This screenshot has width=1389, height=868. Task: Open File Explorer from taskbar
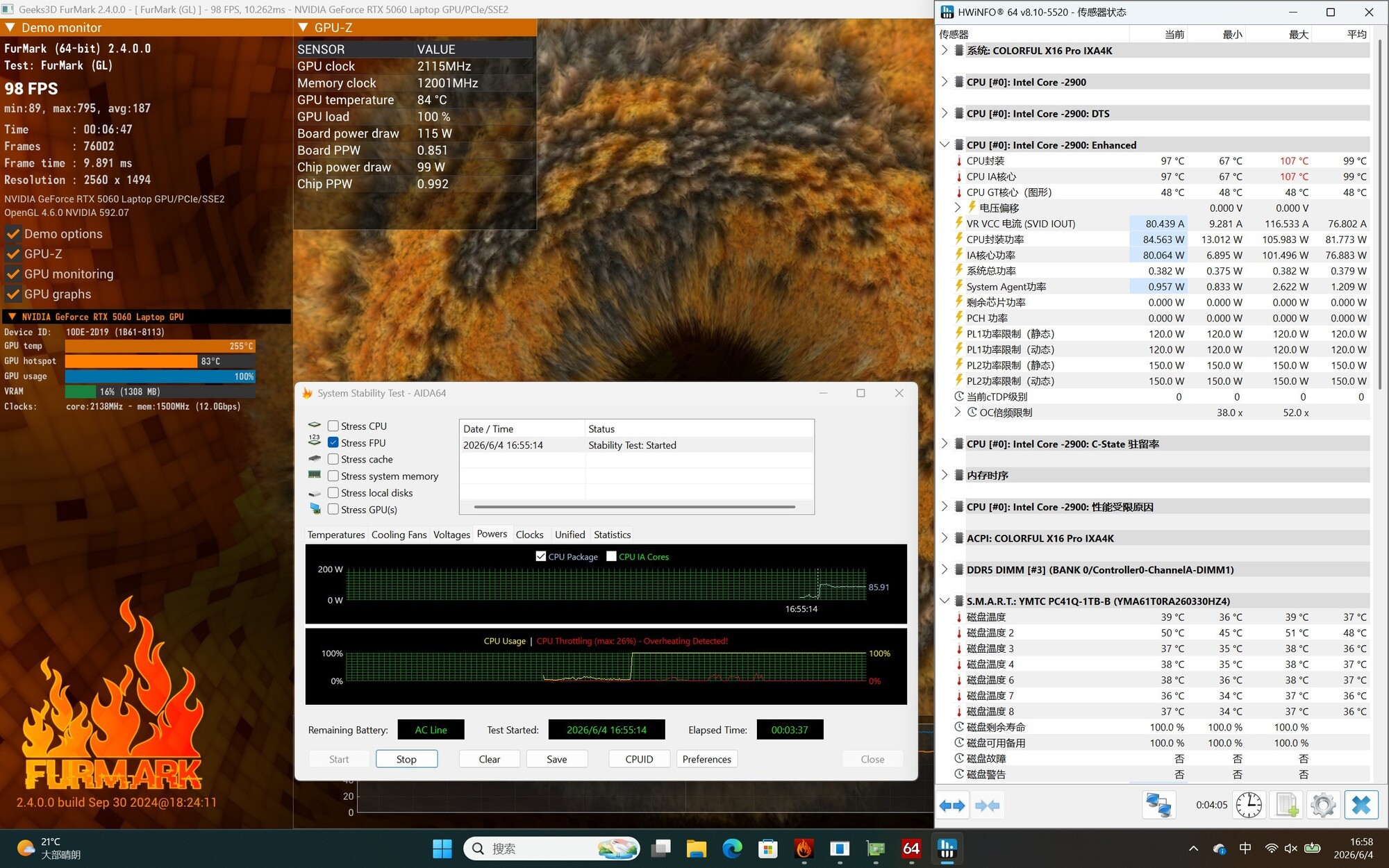point(696,849)
